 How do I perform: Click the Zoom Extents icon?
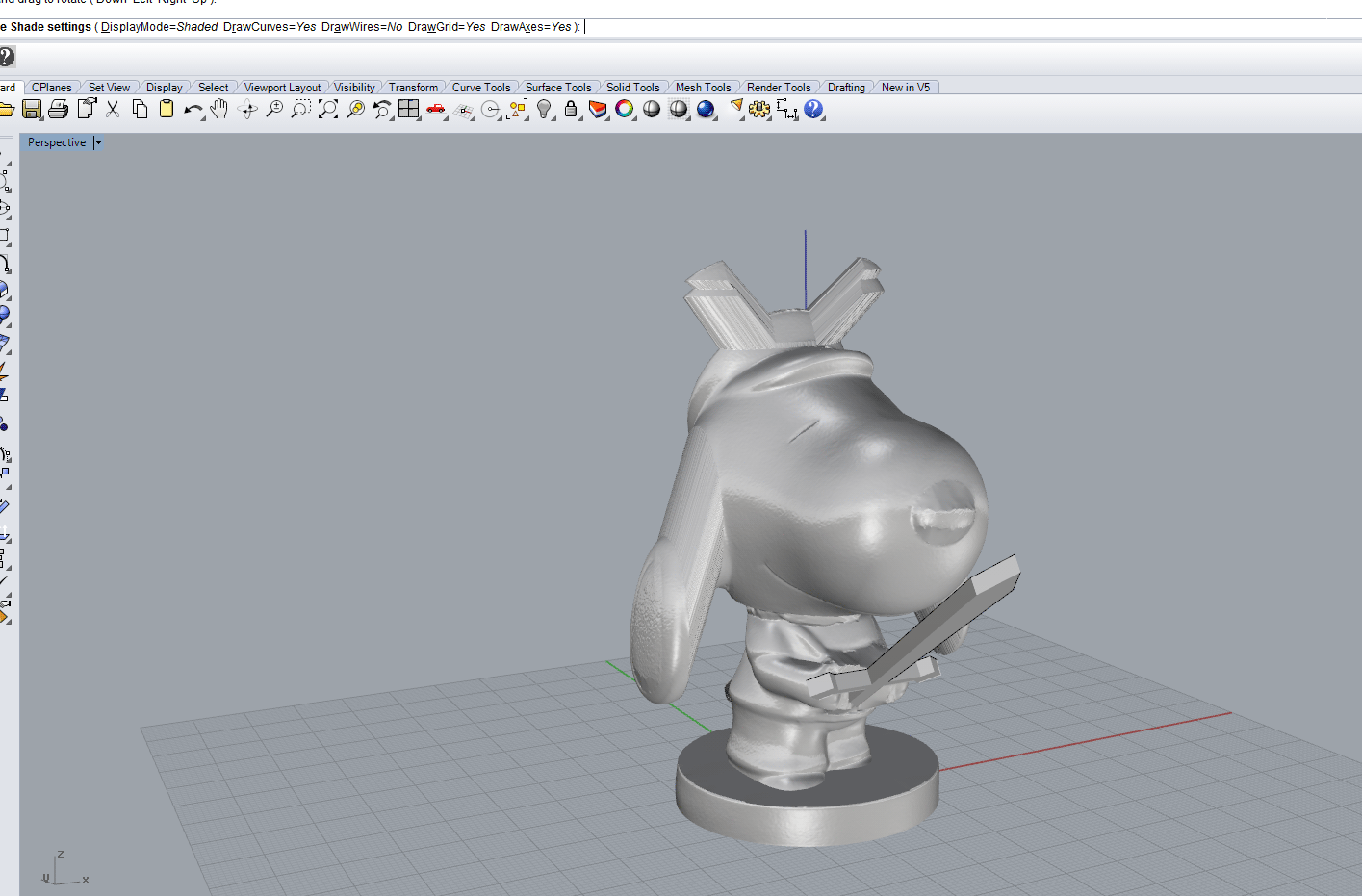(x=328, y=110)
